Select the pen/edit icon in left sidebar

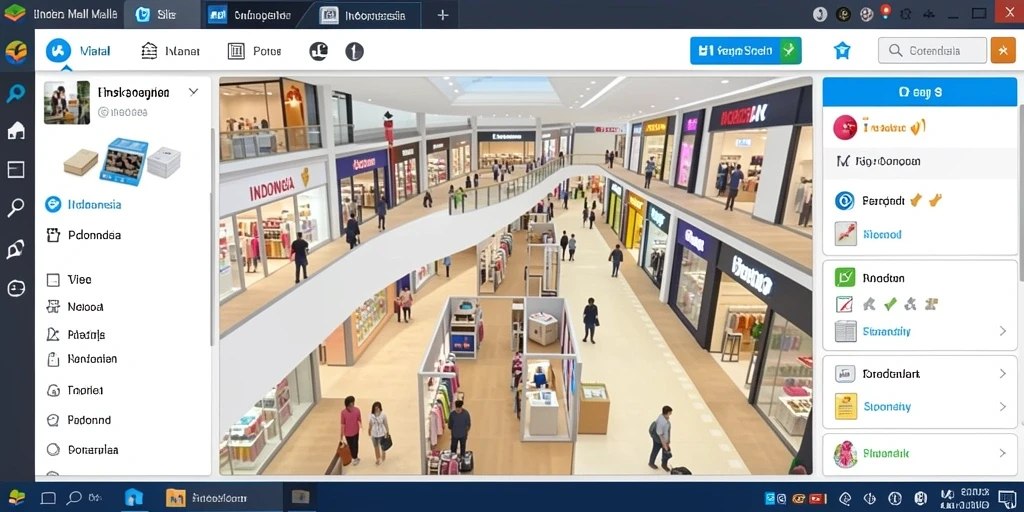[16, 249]
